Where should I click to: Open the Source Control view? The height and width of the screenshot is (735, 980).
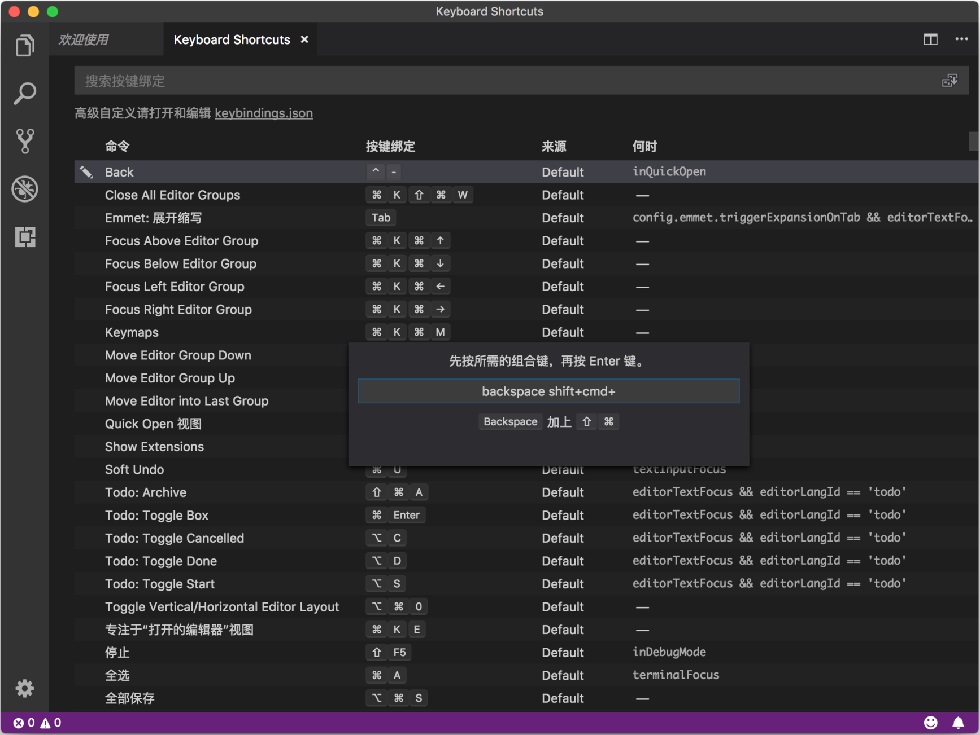[24, 141]
